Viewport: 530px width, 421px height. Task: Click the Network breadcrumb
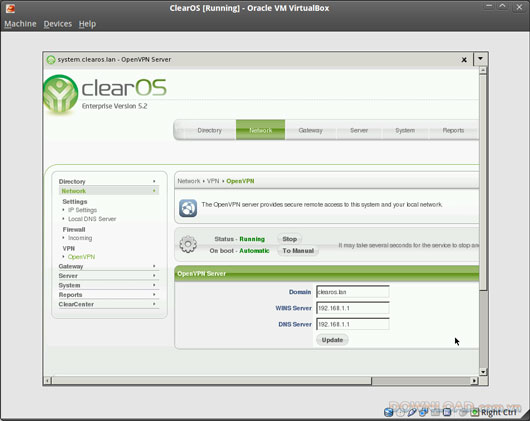click(189, 181)
